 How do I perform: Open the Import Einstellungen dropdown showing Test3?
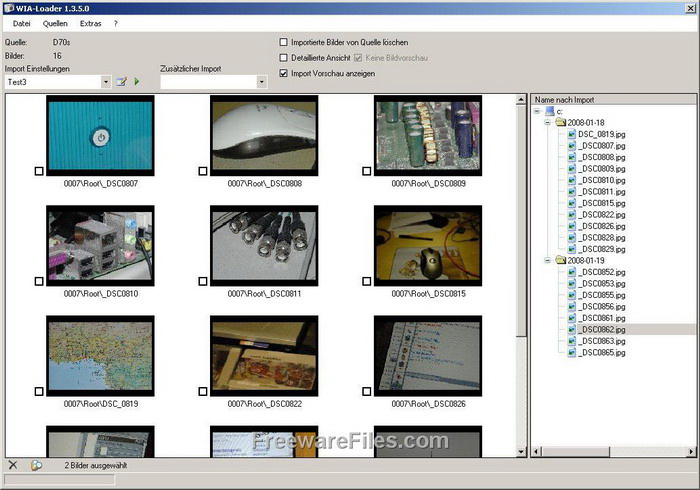coord(105,82)
